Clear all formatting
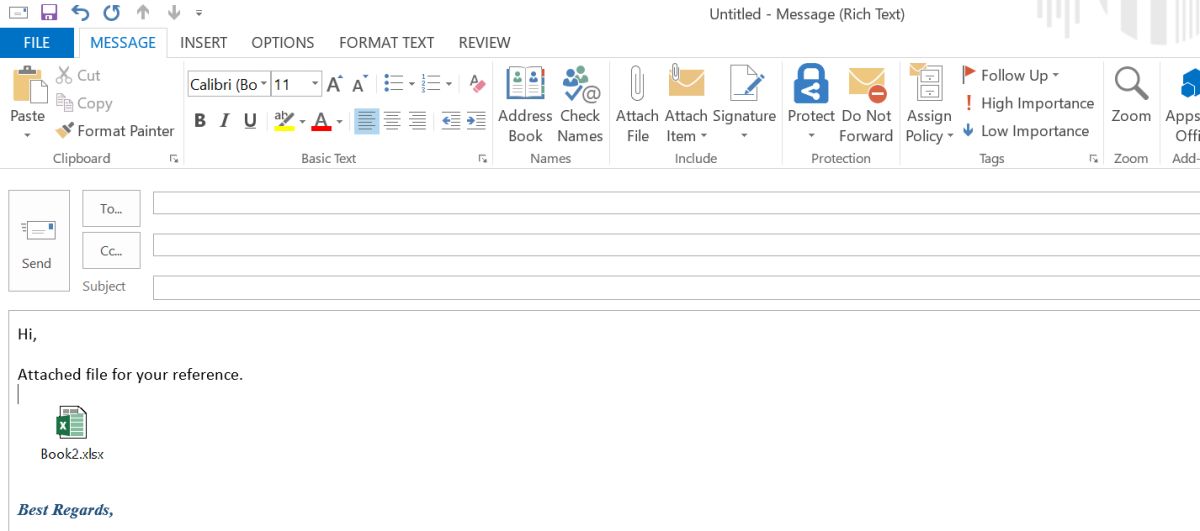This screenshot has height=531, width=1200. pyautogui.click(x=477, y=84)
